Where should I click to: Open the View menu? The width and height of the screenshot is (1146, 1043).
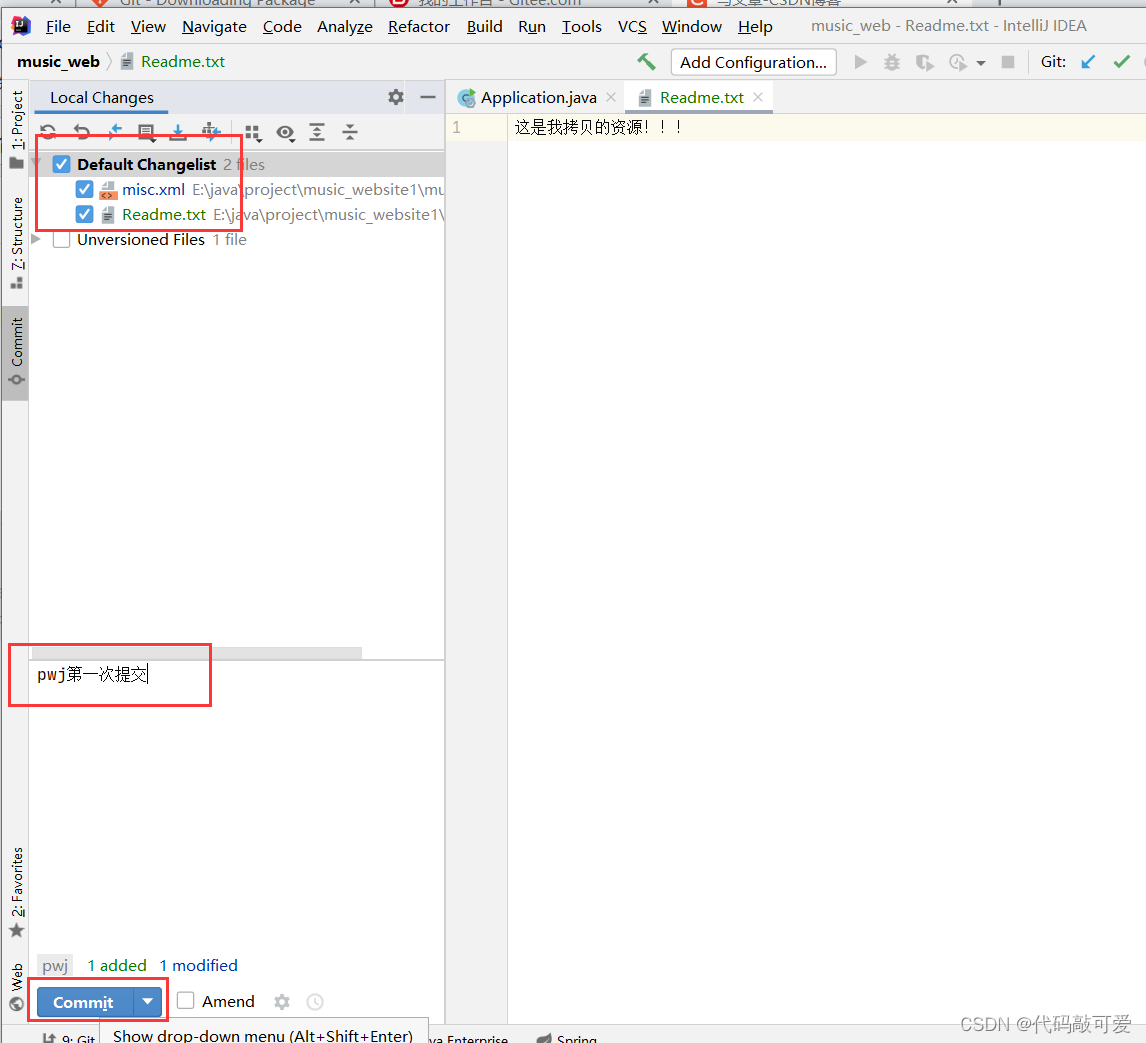(x=148, y=27)
